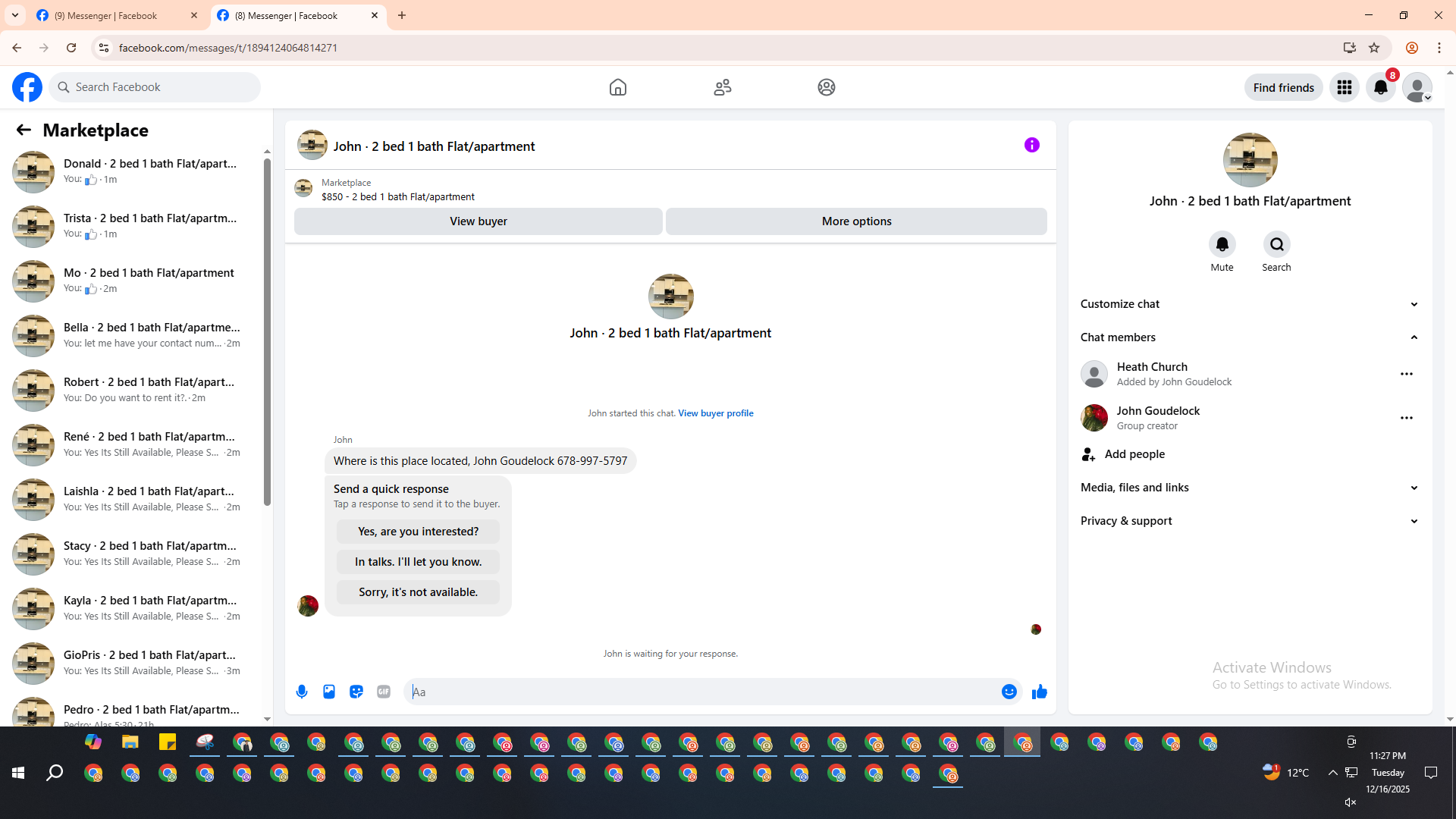Open the Chrome three-dot menu
The image size is (1456, 819).
pyautogui.click(x=1439, y=48)
